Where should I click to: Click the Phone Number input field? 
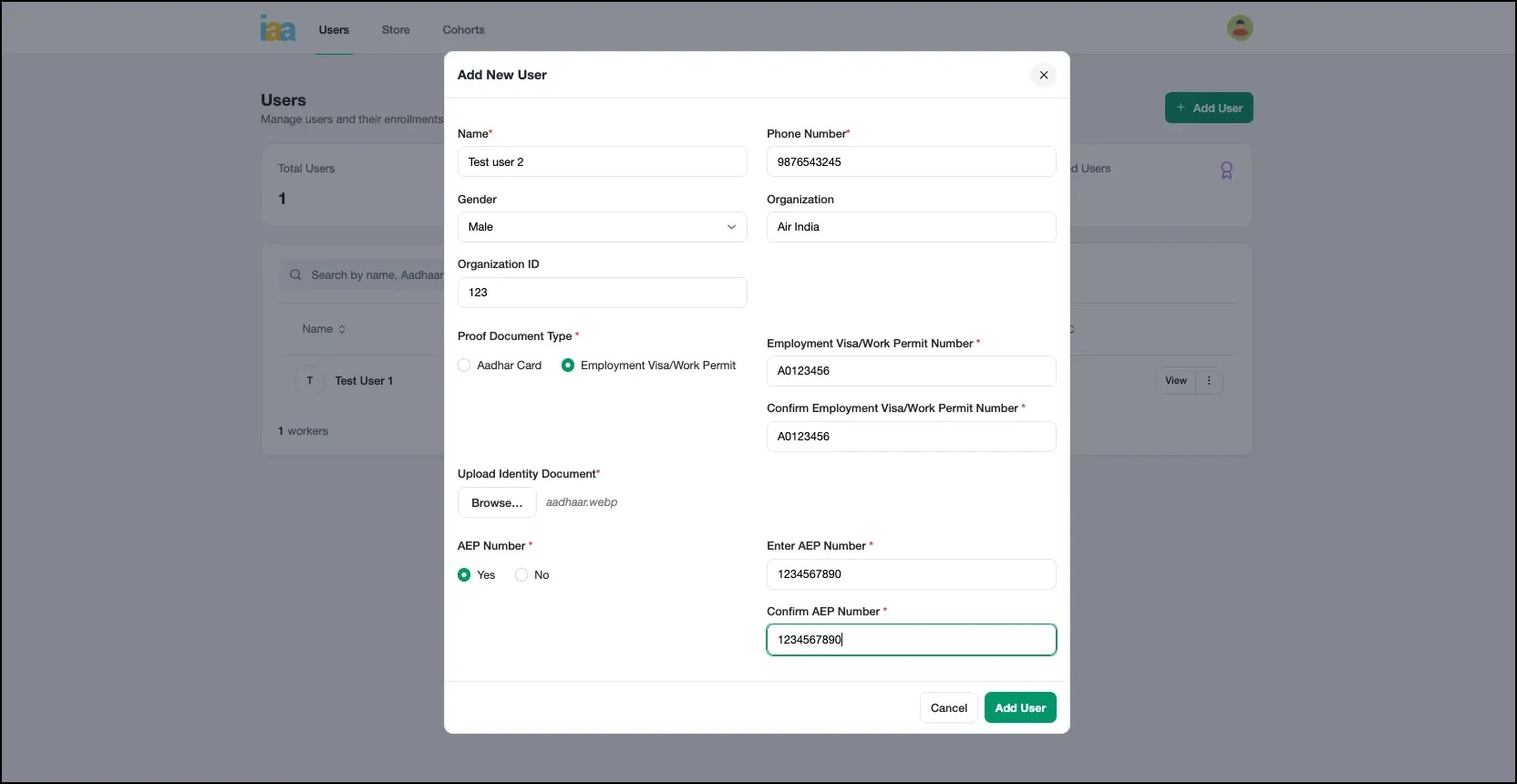point(911,162)
